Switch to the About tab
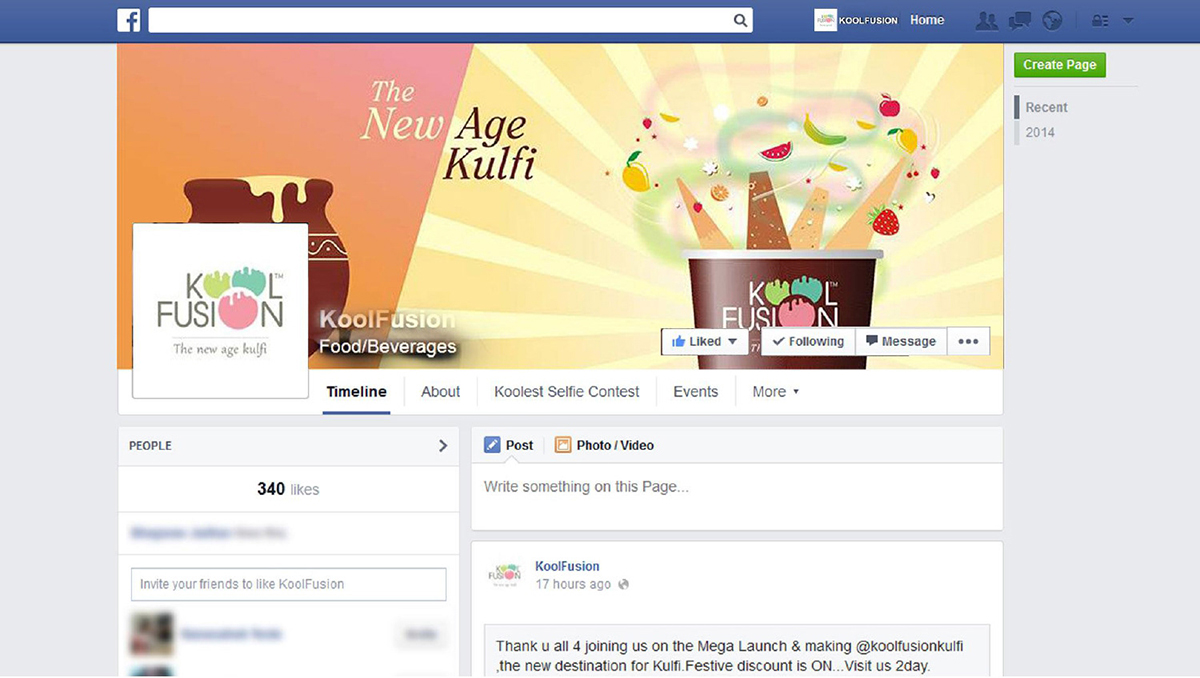 click(x=440, y=392)
